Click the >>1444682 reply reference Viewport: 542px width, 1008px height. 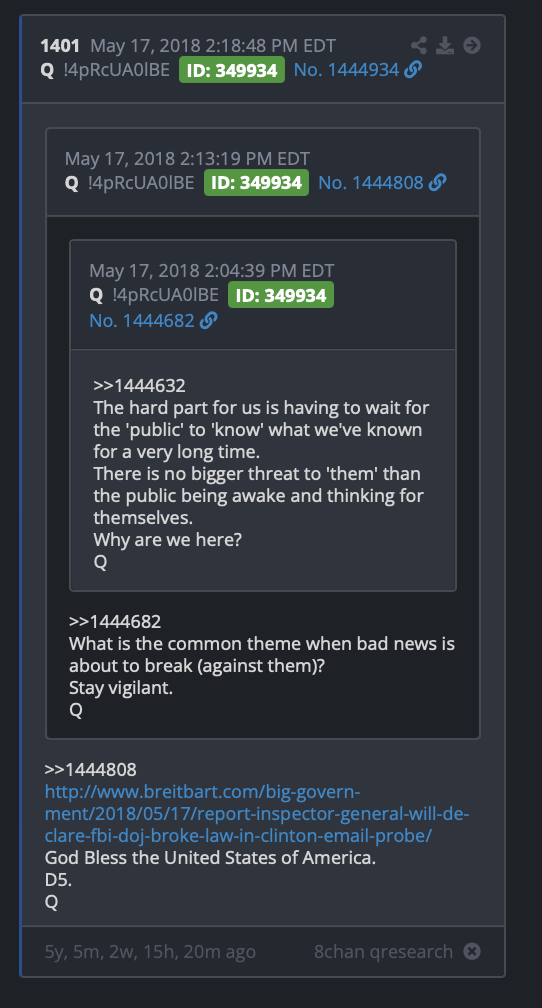pyautogui.click(x=114, y=622)
